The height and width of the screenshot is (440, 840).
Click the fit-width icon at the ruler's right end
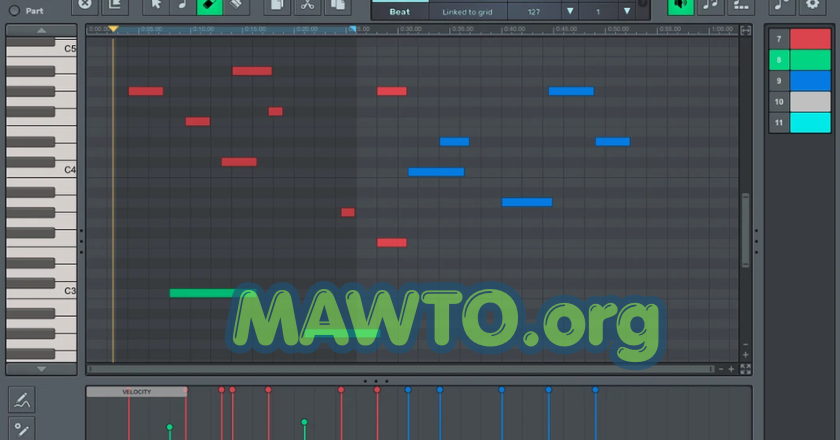[745, 30]
